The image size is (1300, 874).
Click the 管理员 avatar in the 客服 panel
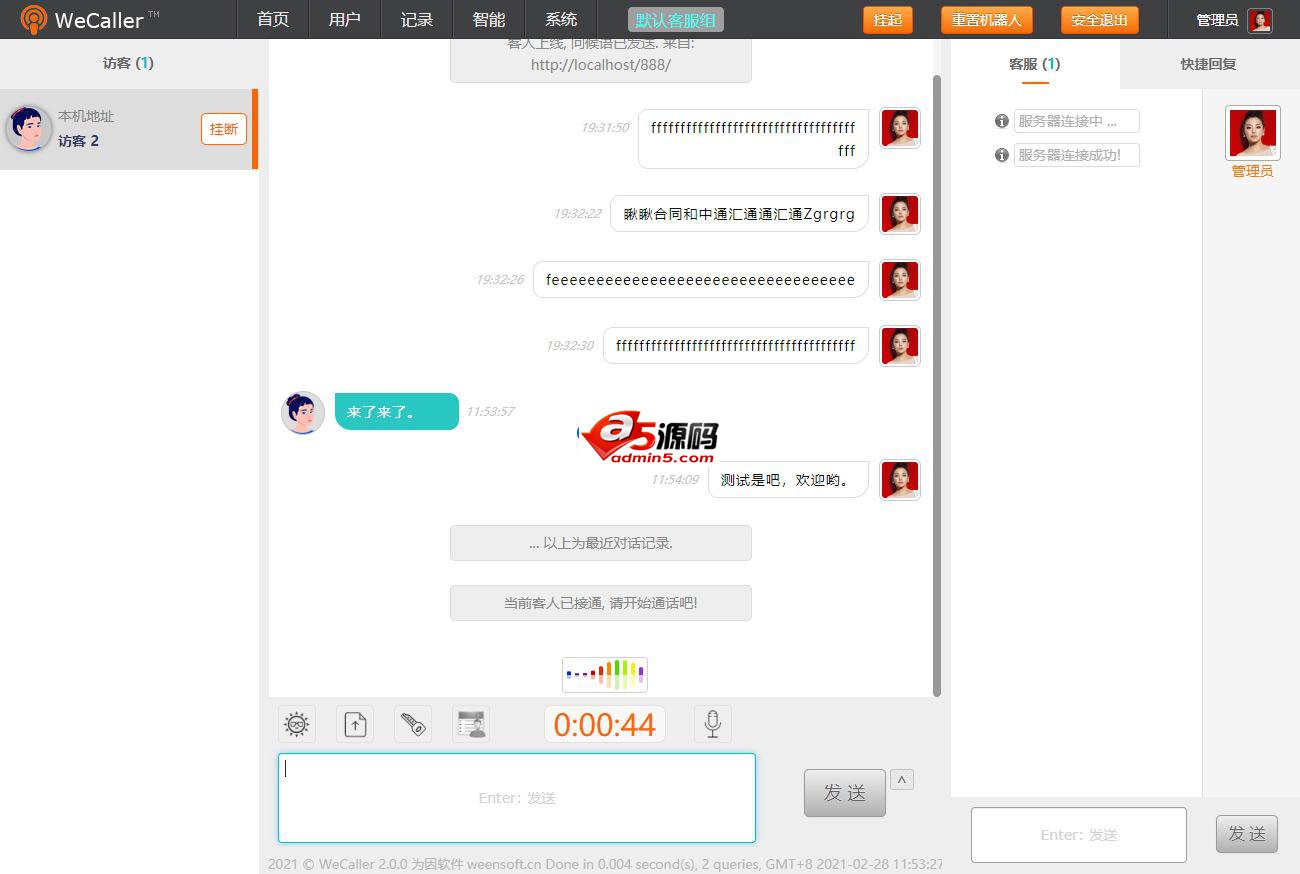click(x=1252, y=132)
